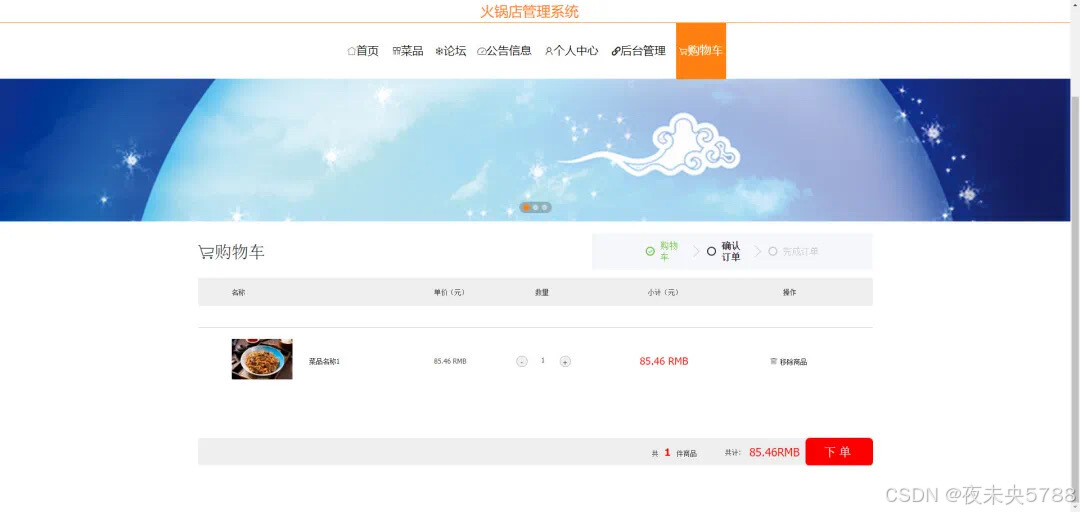Click the banner cloud image

coord(650,145)
